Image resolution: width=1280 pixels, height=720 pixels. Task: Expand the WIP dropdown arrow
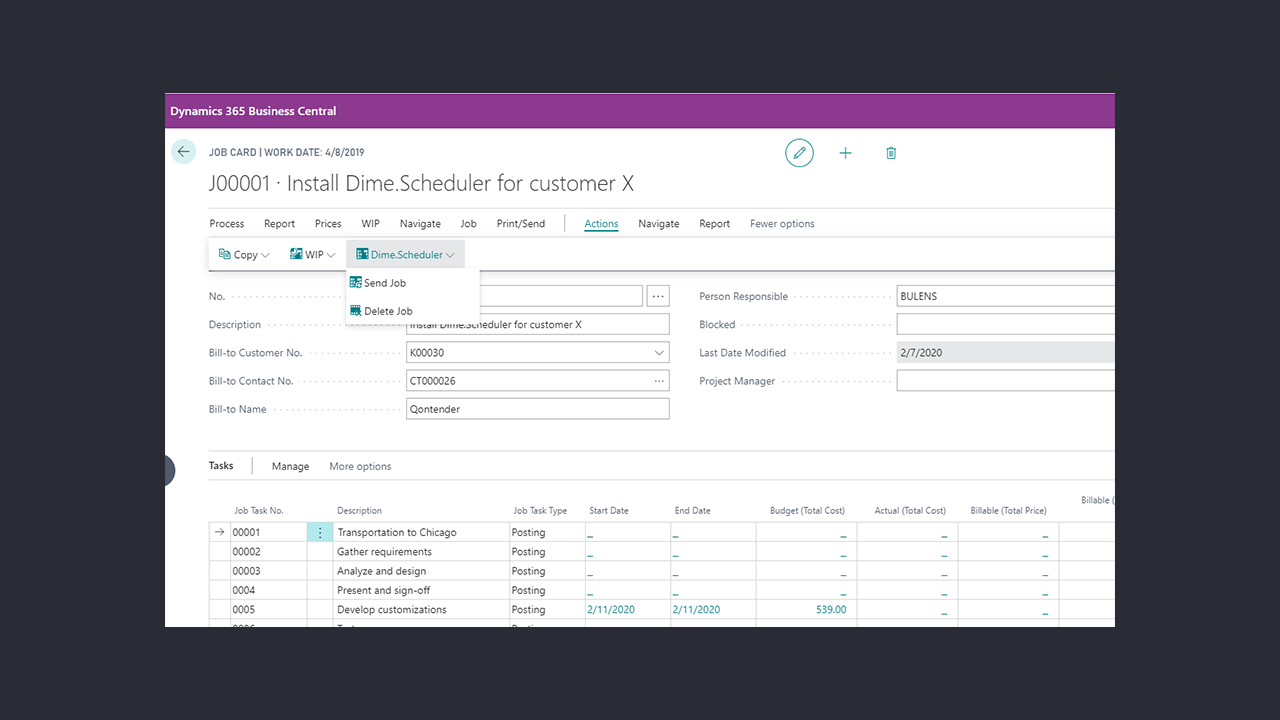(331, 255)
